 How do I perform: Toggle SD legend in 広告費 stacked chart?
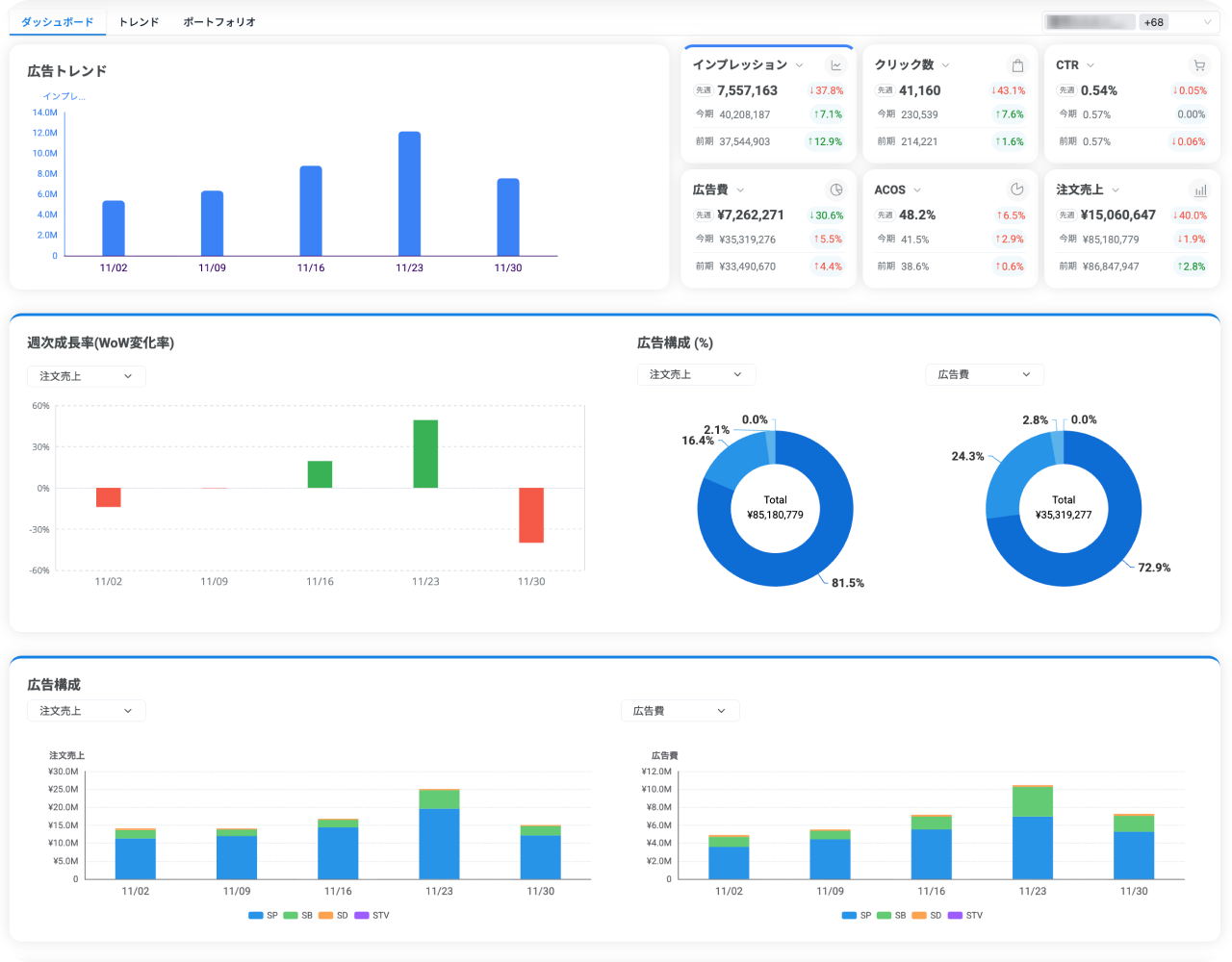coord(927,916)
